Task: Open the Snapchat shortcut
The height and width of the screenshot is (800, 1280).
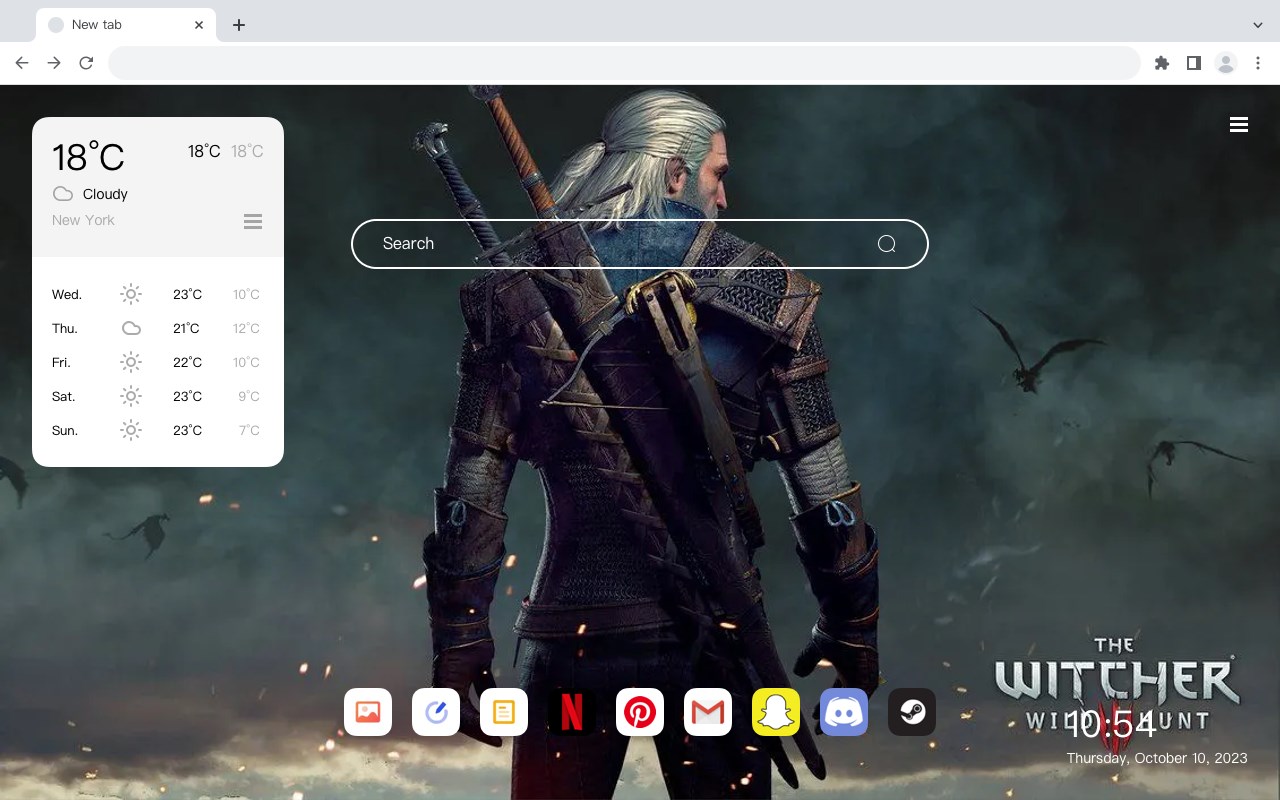Action: pyautogui.click(x=776, y=712)
